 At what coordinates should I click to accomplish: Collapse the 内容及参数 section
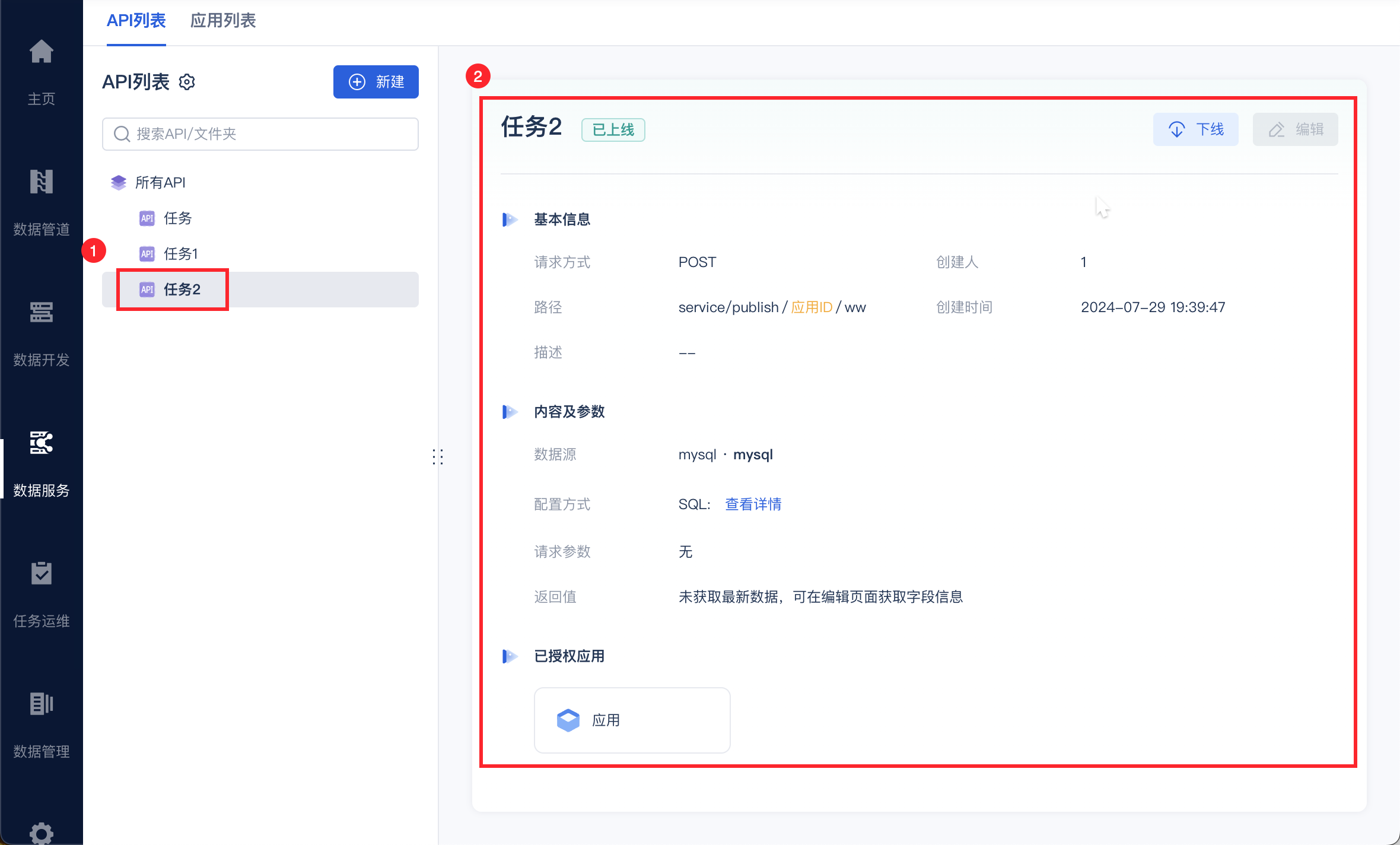tap(510, 412)
